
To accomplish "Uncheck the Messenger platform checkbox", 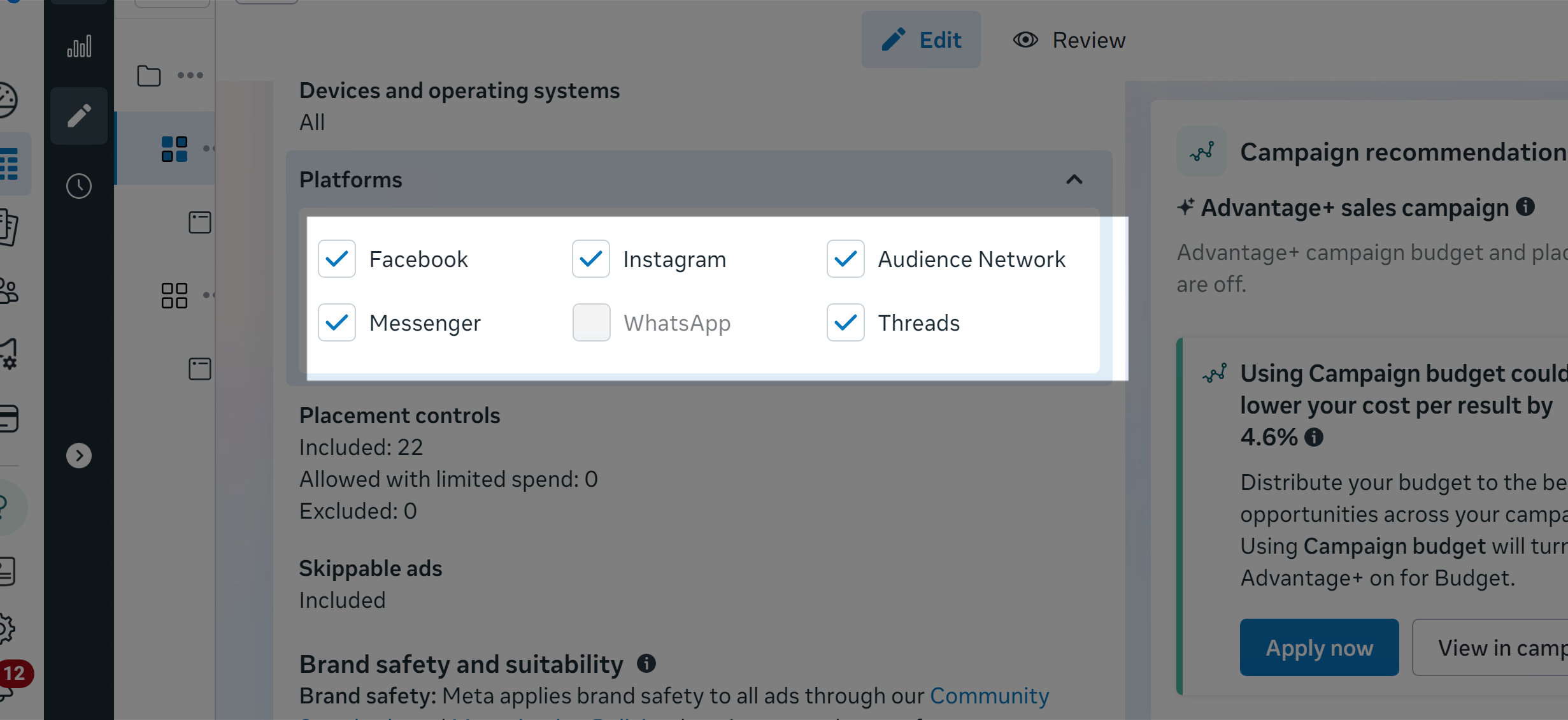I will [x=337, y=322].
